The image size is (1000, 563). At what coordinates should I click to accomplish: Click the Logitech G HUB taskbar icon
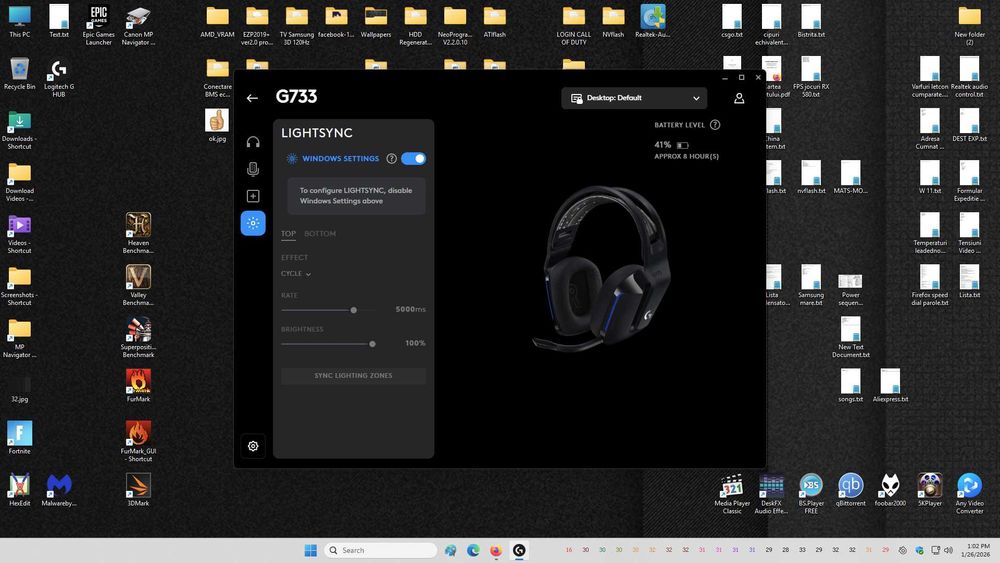(x=519, y=550)
